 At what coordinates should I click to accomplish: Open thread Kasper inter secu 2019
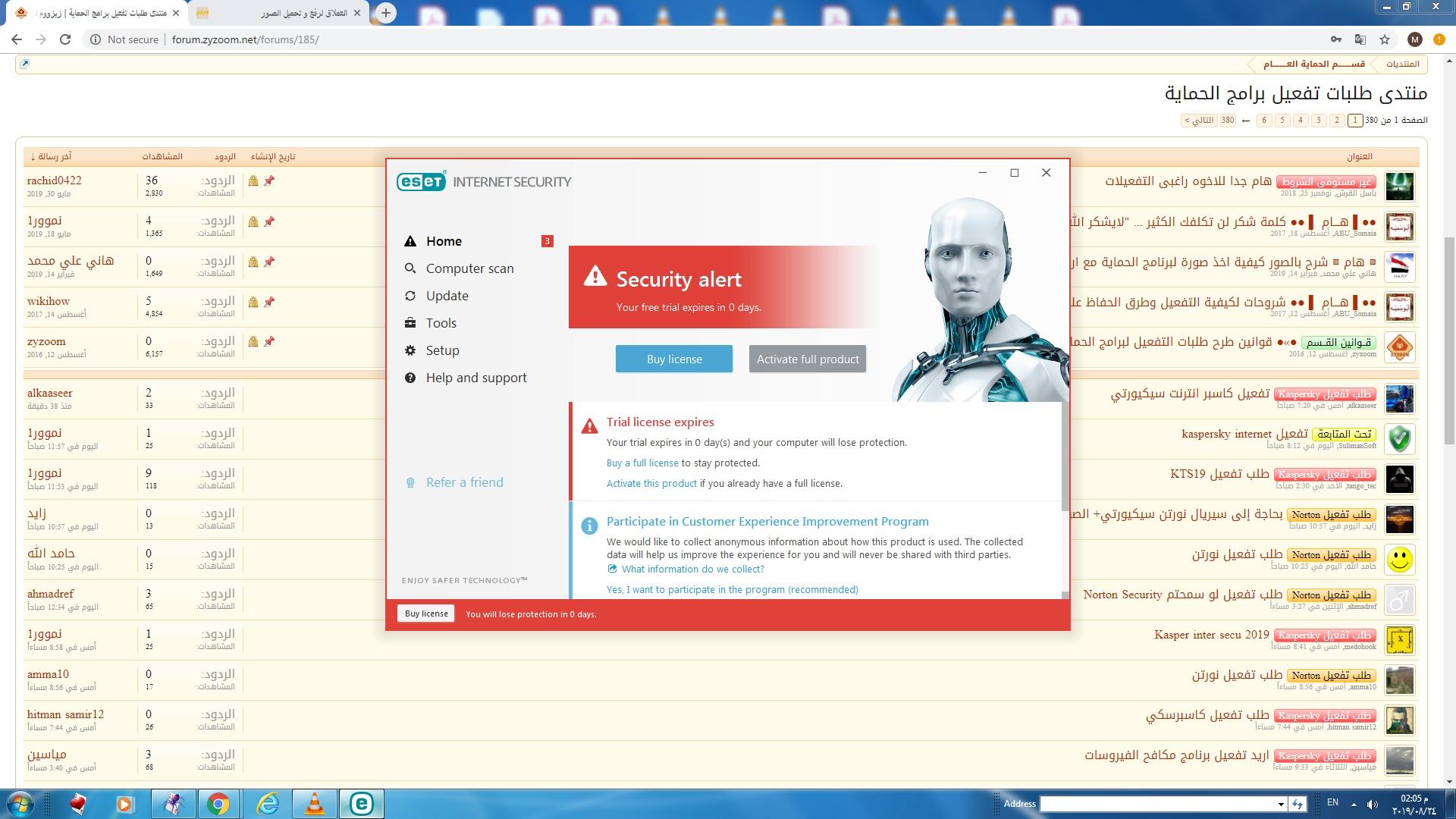(x=1211, y=635)
